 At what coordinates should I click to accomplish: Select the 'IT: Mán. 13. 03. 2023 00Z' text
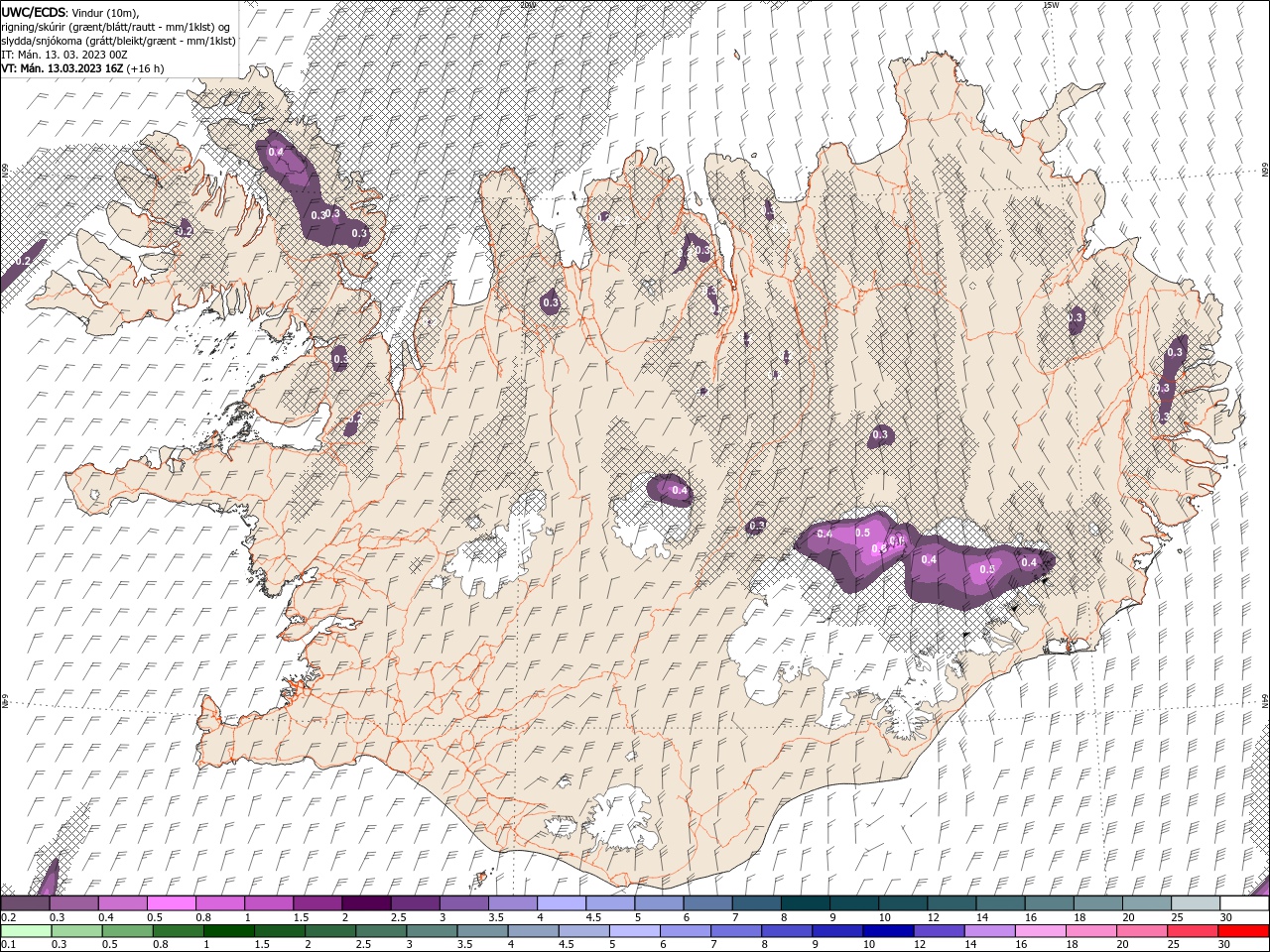point(64,55)
